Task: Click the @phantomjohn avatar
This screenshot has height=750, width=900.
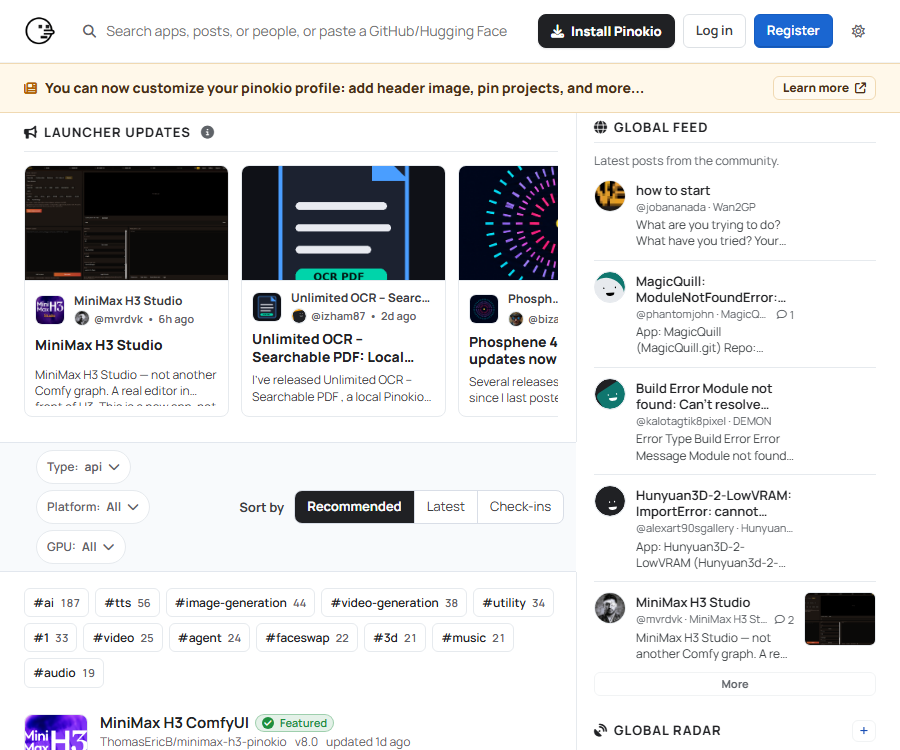Action: coord(610,287)
